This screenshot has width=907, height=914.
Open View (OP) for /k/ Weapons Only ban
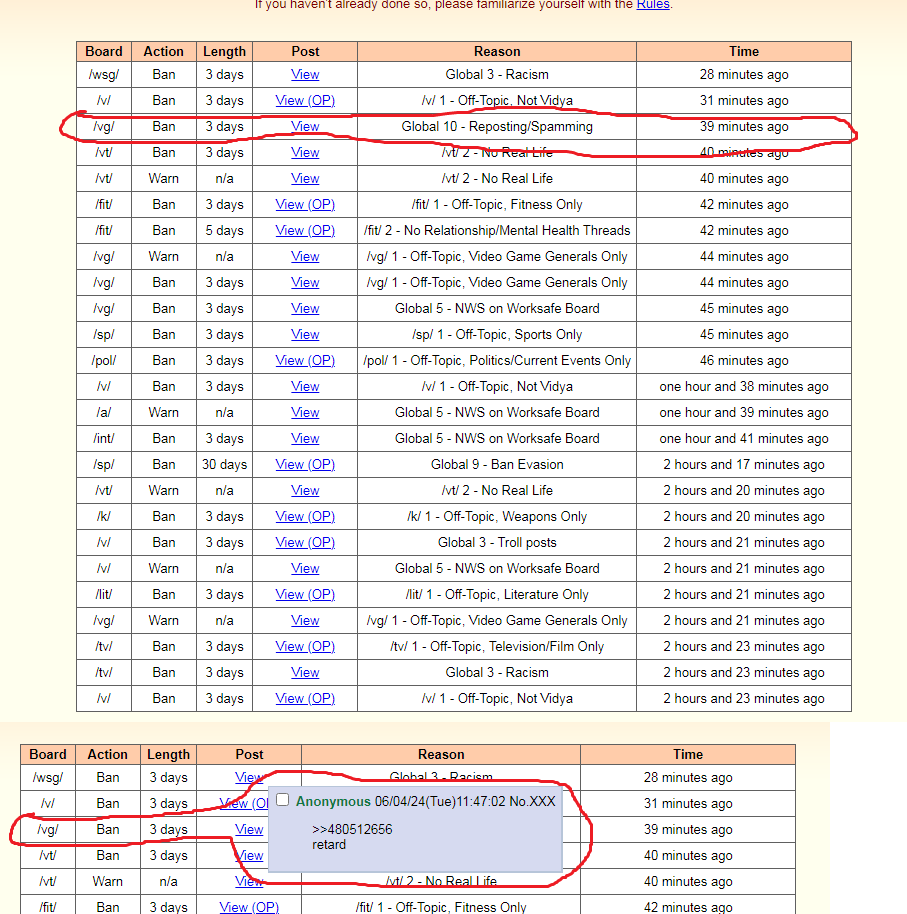(305, 516)
